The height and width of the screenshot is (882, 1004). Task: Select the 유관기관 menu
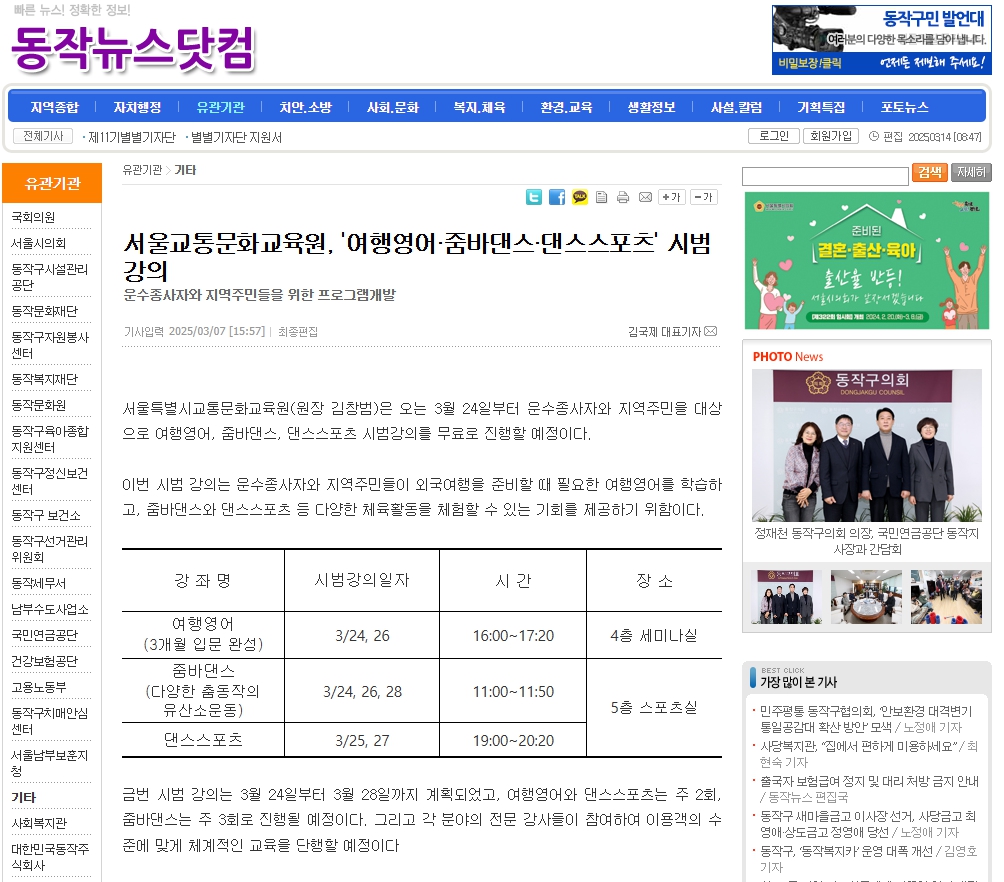220,107
